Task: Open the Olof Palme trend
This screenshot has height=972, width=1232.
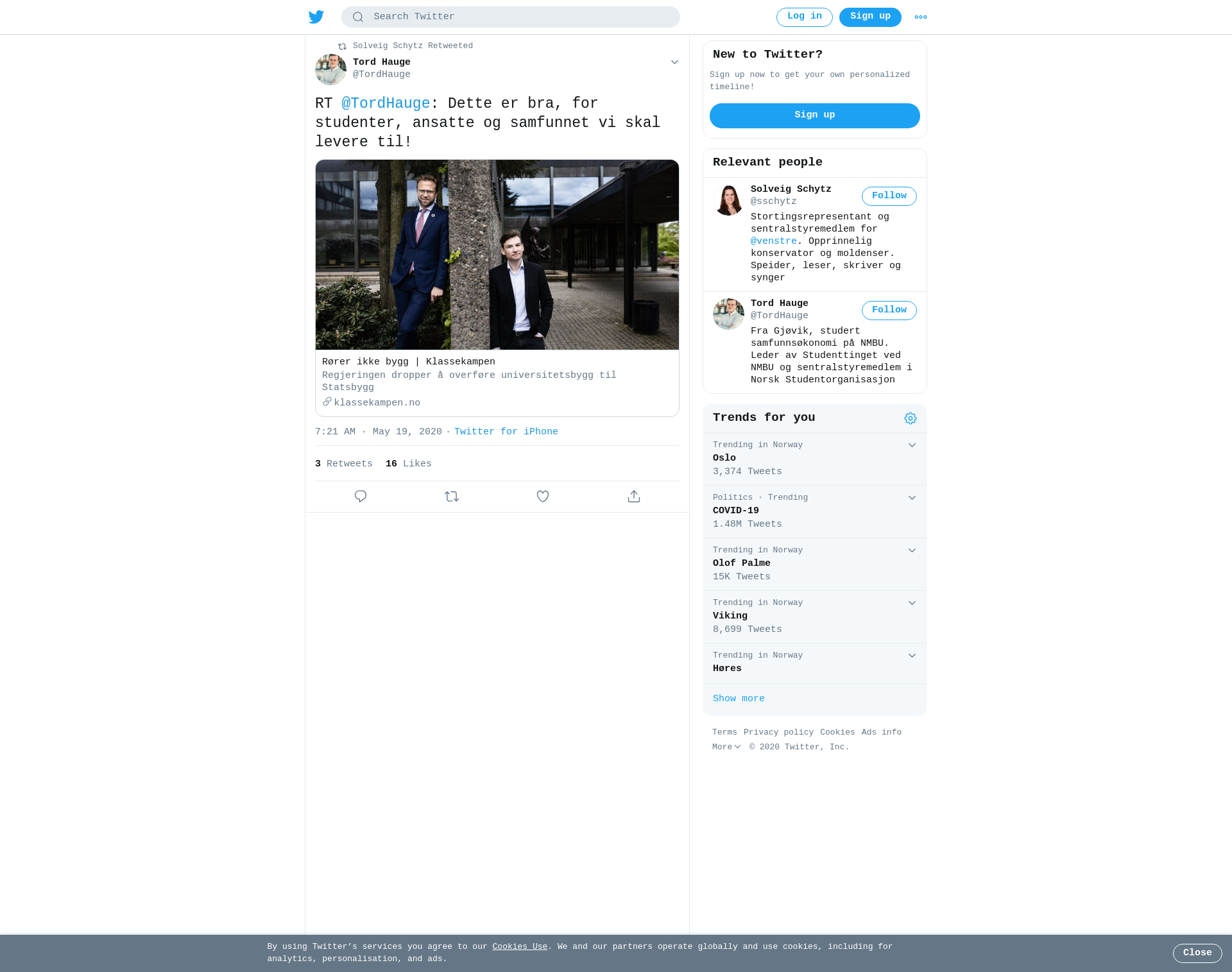Action: [742, 563]
